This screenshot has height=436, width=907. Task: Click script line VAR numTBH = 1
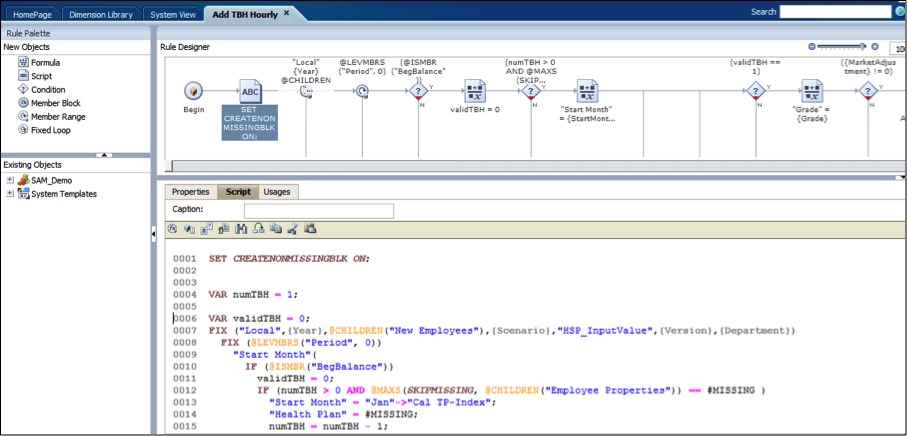253,294
